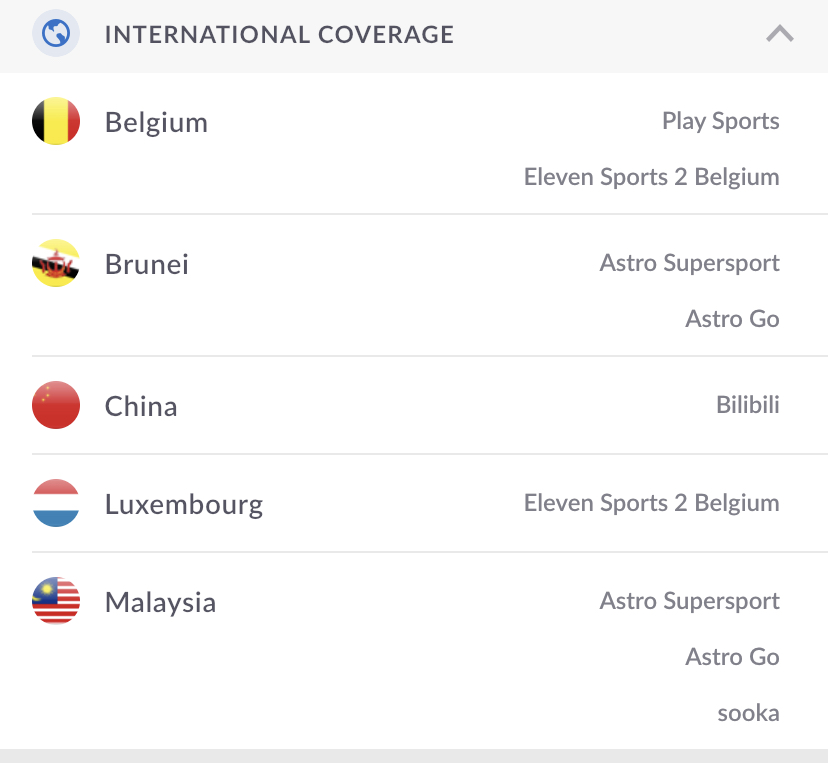Collapse the International Coverage section chevron
Viewport: 828px width, 763px height.
[779, 34]
